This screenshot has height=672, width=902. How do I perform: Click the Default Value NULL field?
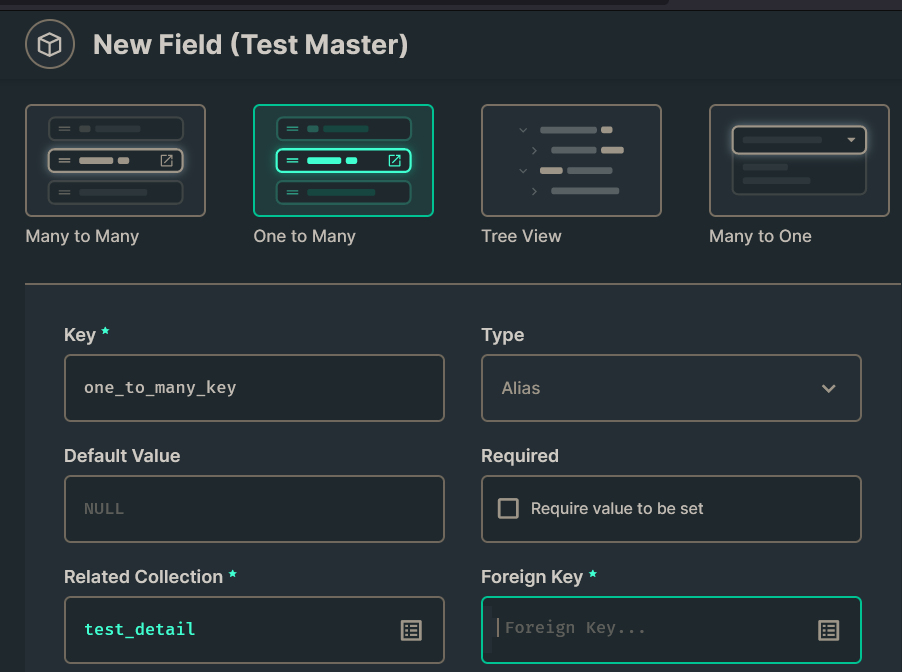tap(254, 509)
